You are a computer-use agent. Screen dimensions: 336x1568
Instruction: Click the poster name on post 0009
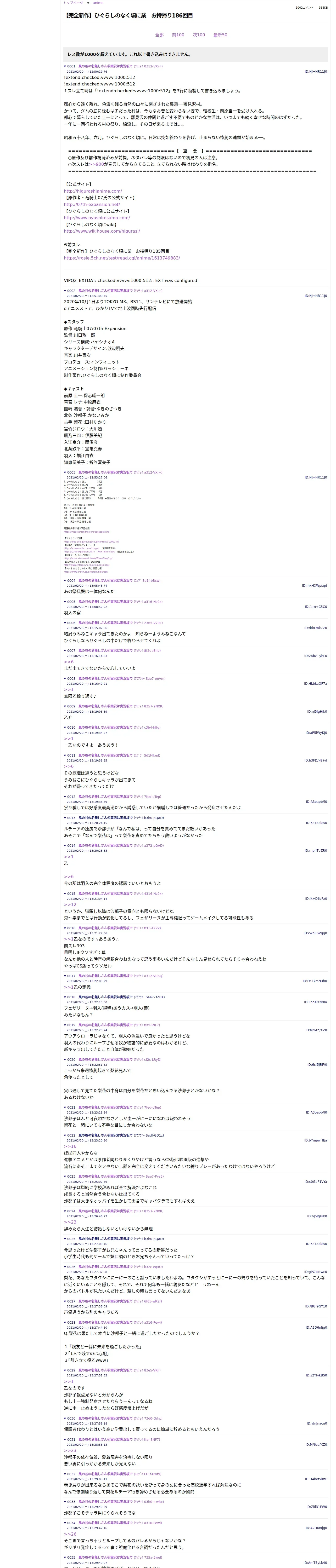[x=105, y=706]
